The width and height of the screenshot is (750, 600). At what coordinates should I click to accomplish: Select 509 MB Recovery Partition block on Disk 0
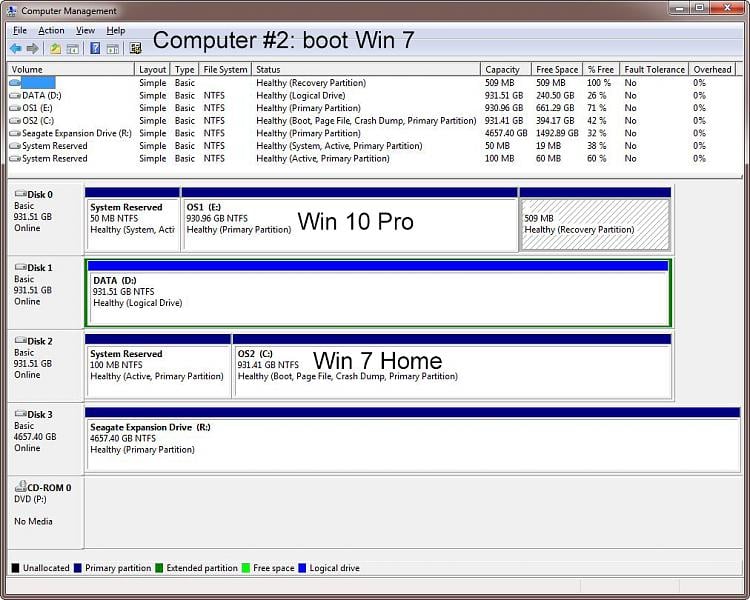pos(595,220)
